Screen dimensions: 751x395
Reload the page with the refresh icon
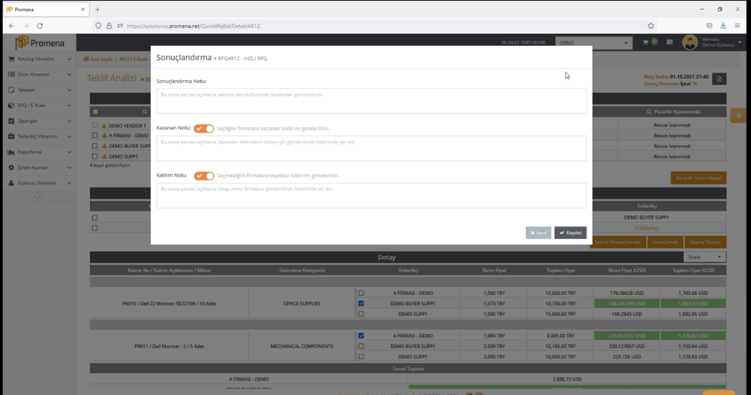point(40,26)
